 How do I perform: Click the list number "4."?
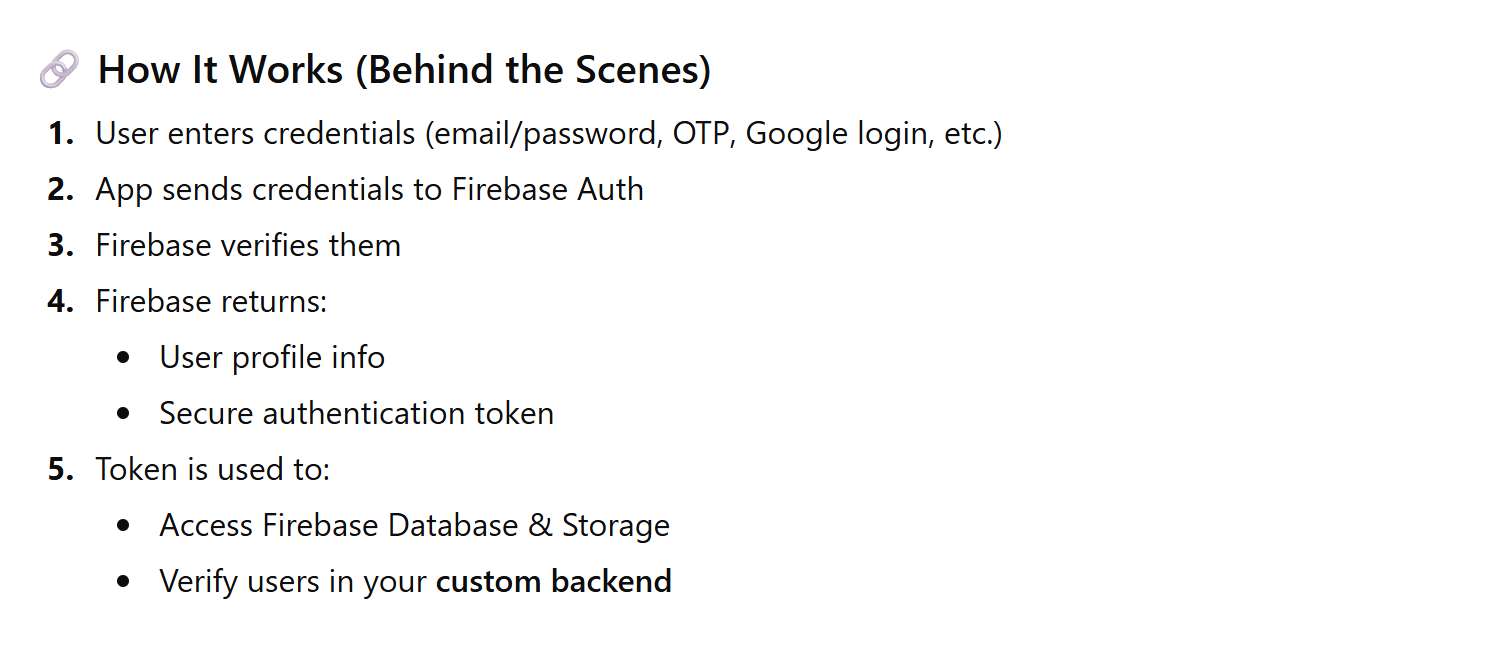coord(61,302)
